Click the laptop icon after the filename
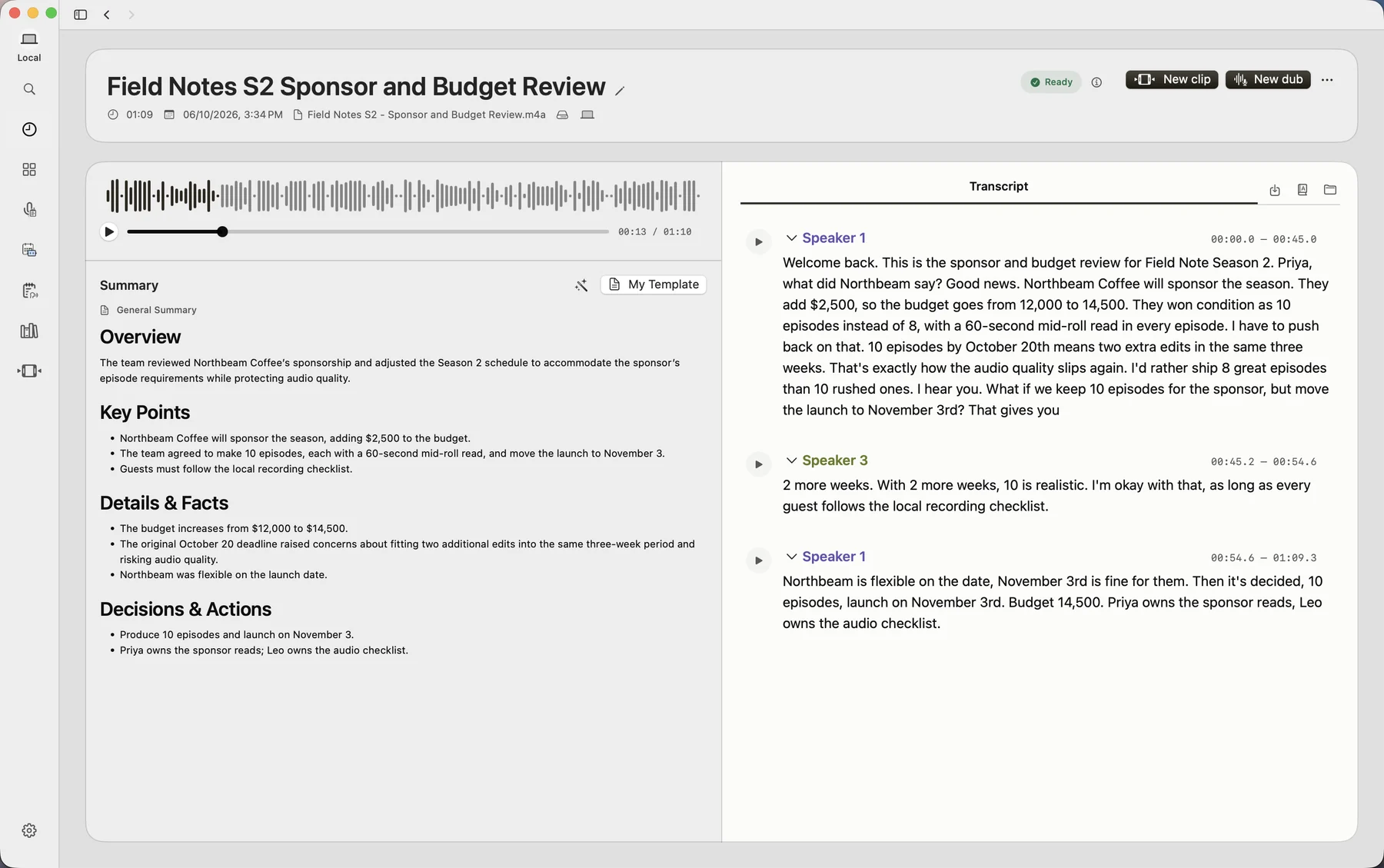The image size is (1384, 868). tap(587, 115)
